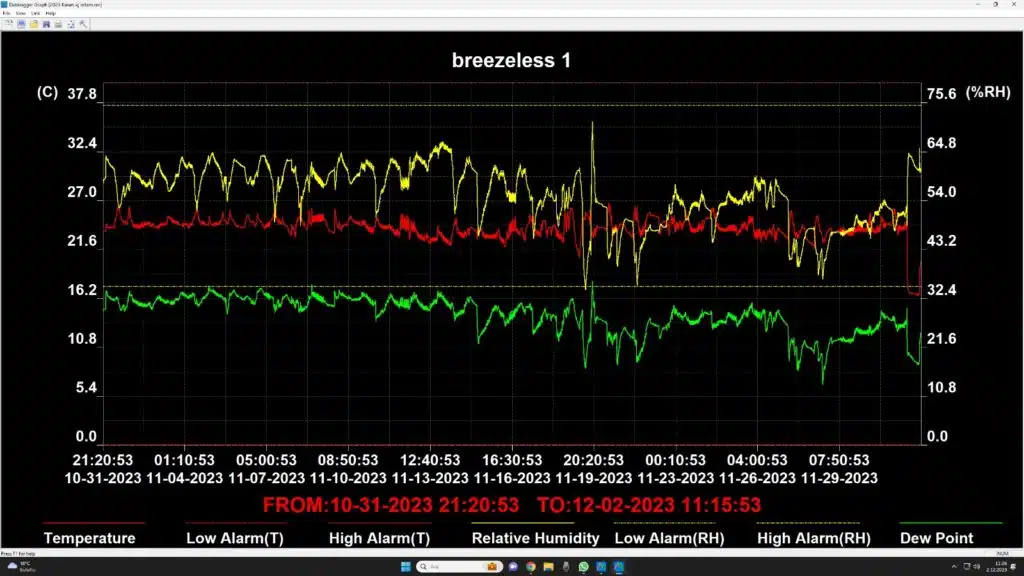Open the Help menu
Image resolution: width=1024 pixels, height=576 pixels.
click(x=50, y=13)
